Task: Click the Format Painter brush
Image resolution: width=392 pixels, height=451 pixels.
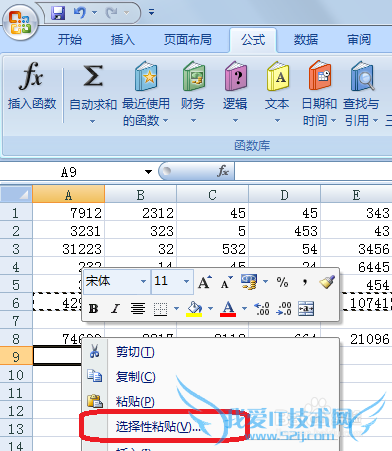Action: [327, 282]
